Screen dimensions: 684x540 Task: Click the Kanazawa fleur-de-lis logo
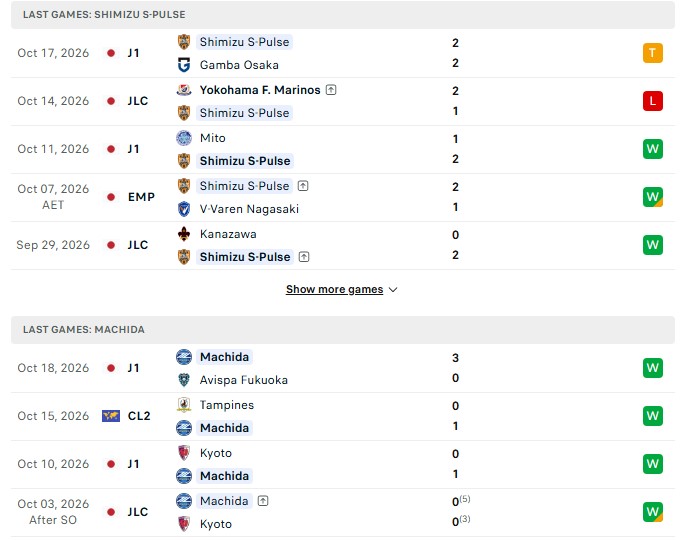point(184,234)
